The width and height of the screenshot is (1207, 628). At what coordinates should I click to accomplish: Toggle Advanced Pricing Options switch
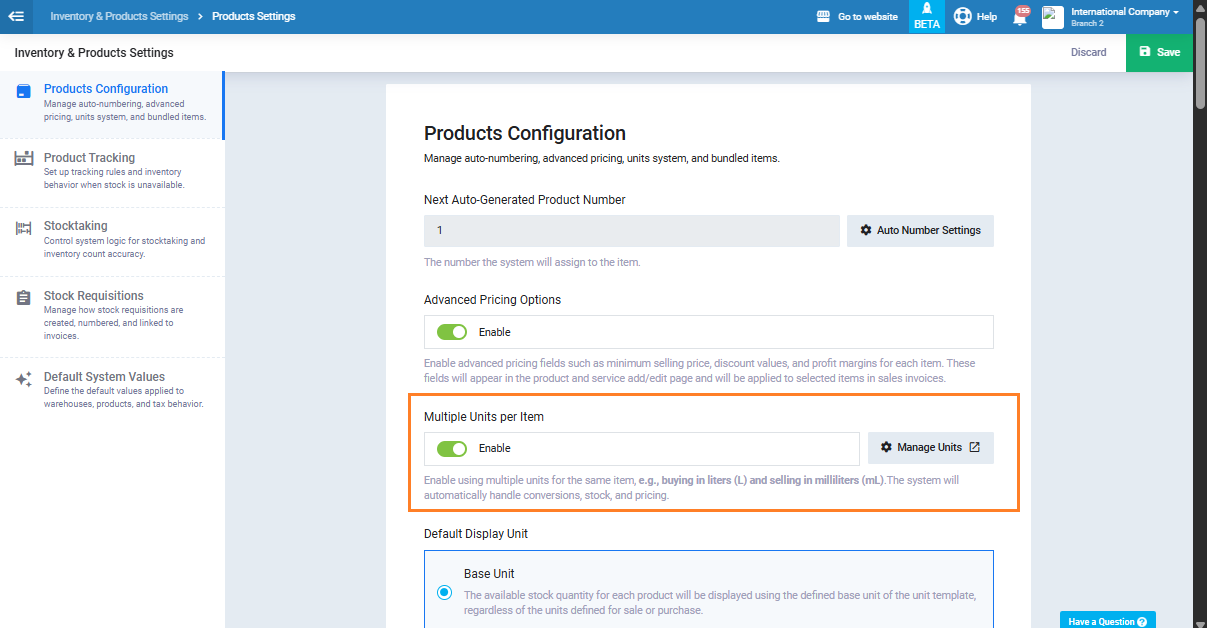click(x=452, y=332)
